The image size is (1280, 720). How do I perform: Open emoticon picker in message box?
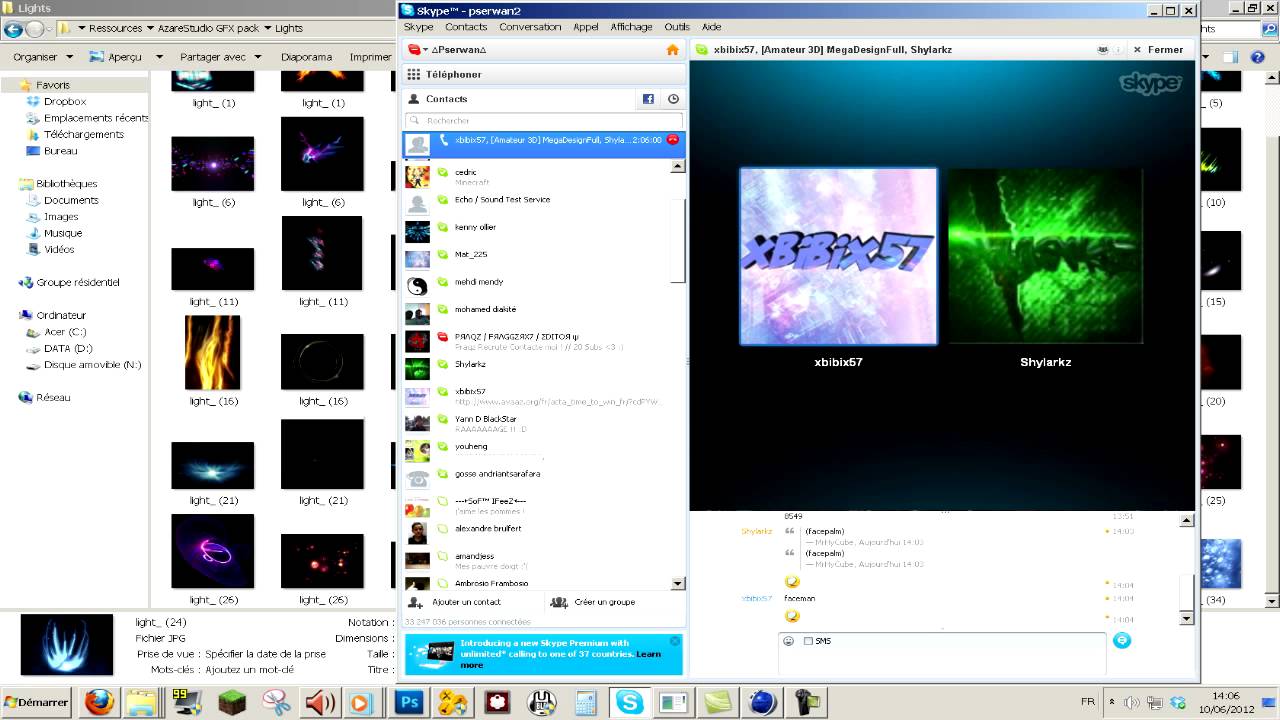pyautogui.click(x=789, y=641)
